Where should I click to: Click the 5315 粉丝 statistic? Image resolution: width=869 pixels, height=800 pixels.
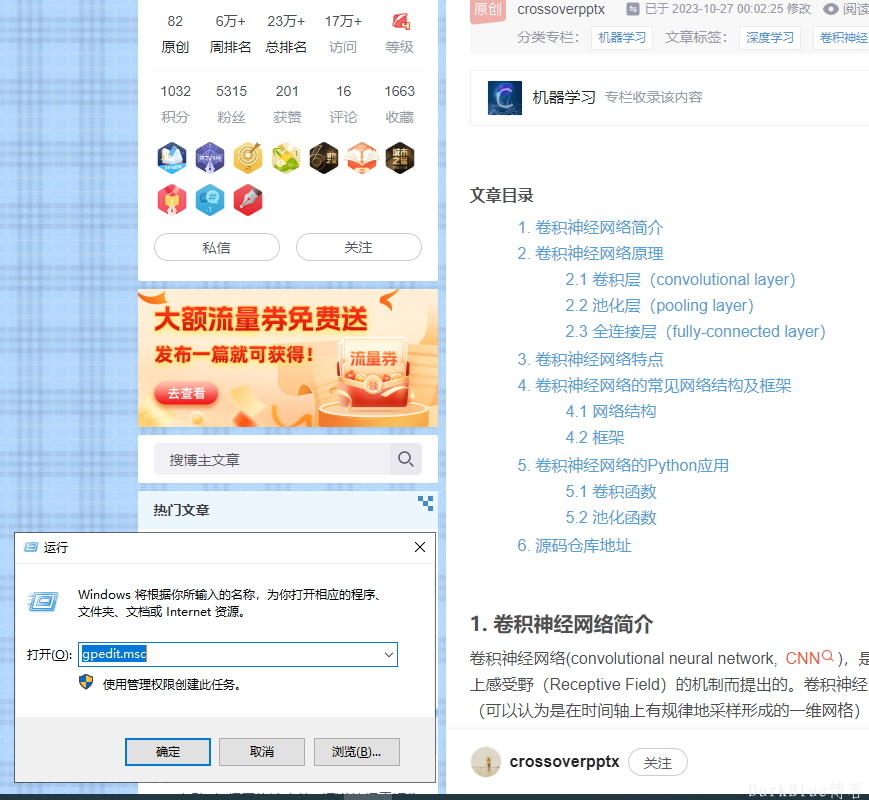click(x=232, y=104)
